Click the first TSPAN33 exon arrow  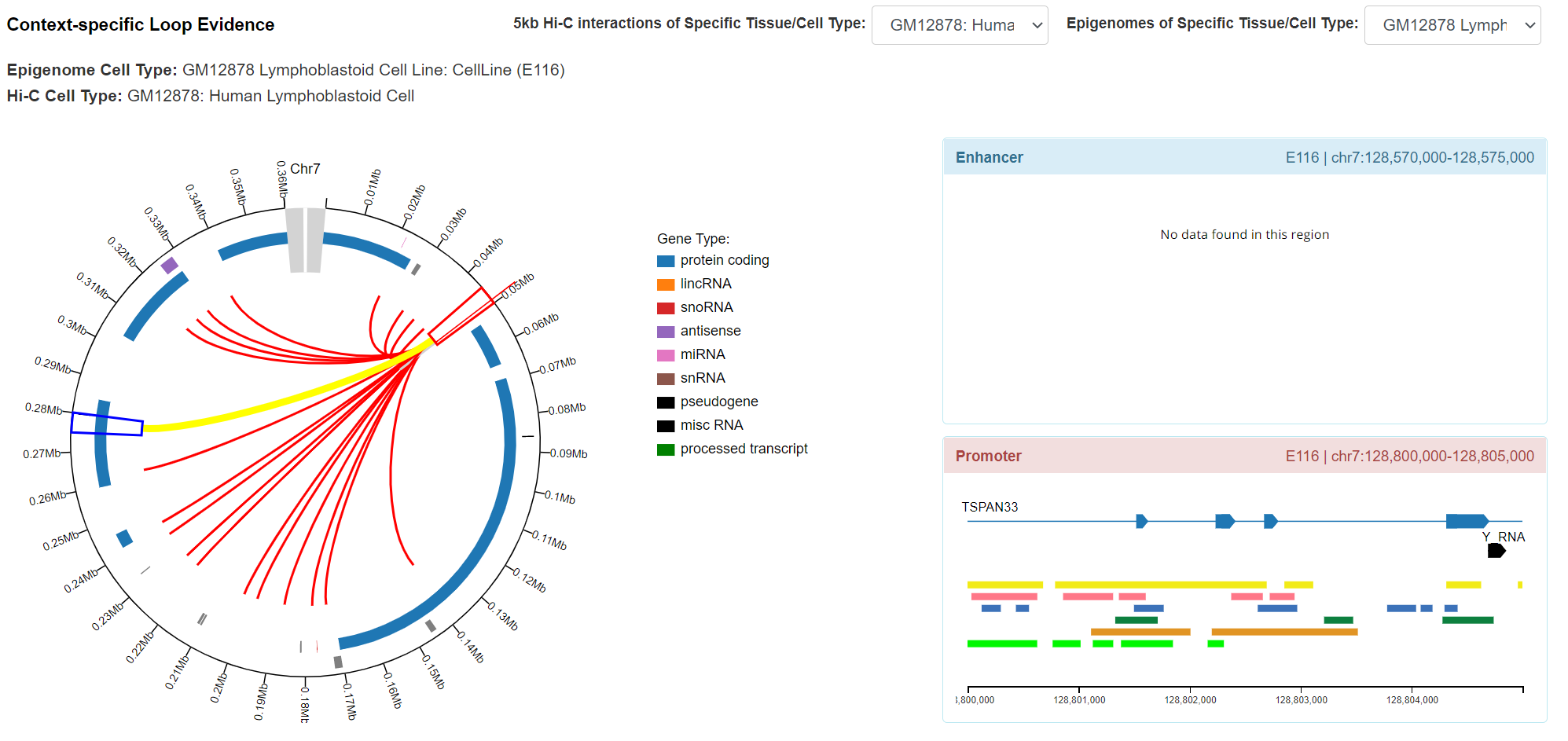1142,521
